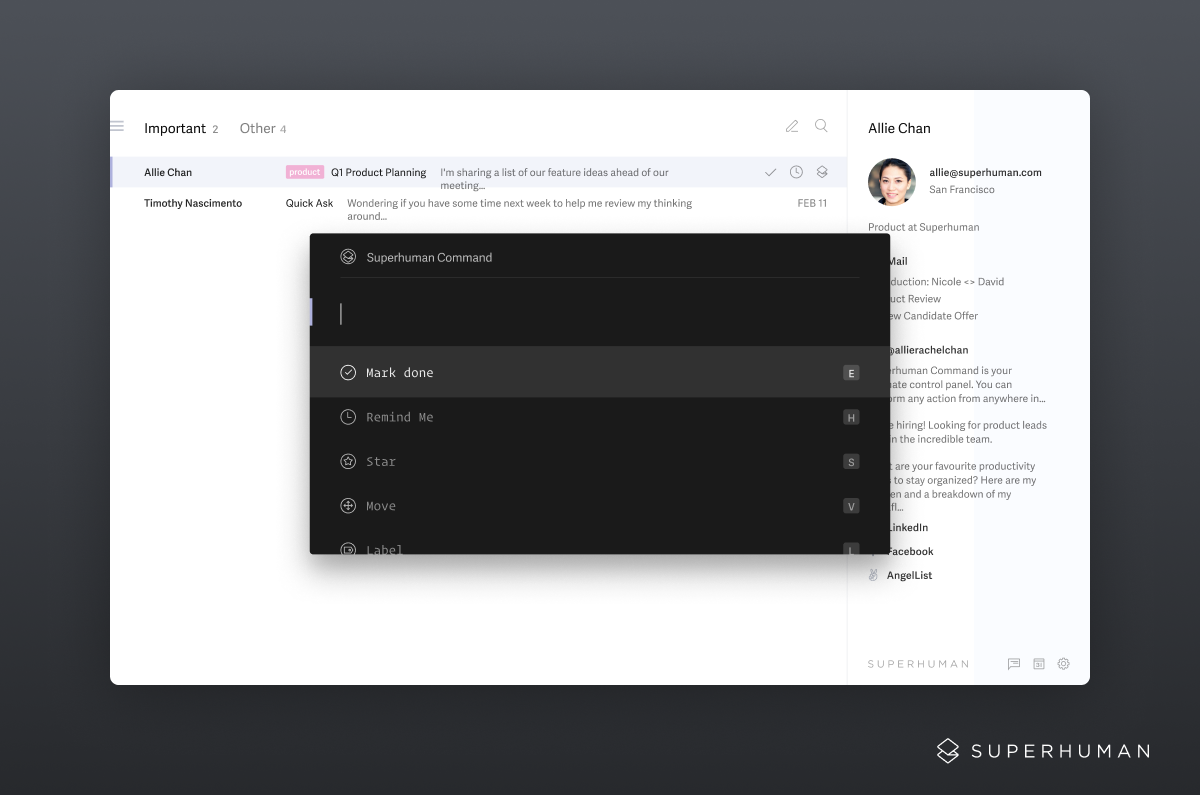Click the clock Remind Me icon on the email row
The image size is (1200, 795).
(796, 171)
